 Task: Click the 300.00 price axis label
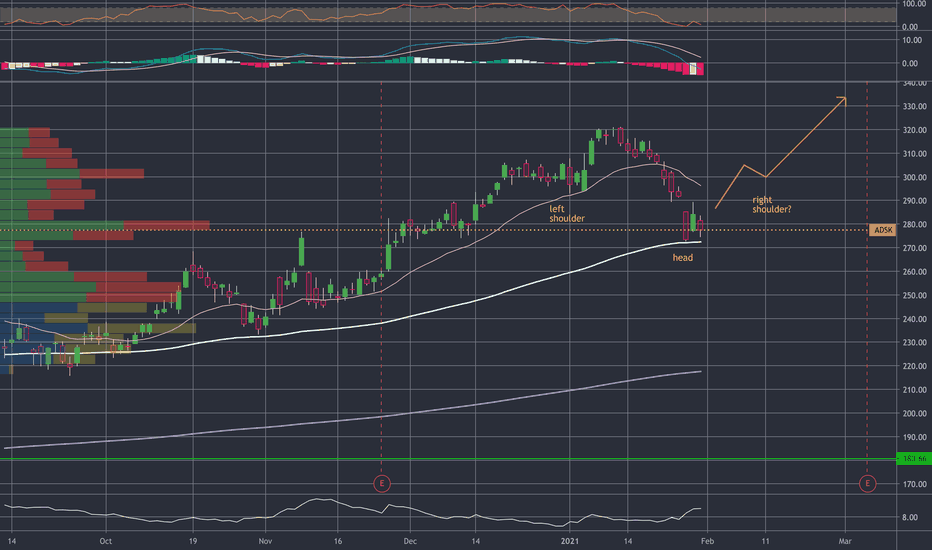[x=914, y=177]
